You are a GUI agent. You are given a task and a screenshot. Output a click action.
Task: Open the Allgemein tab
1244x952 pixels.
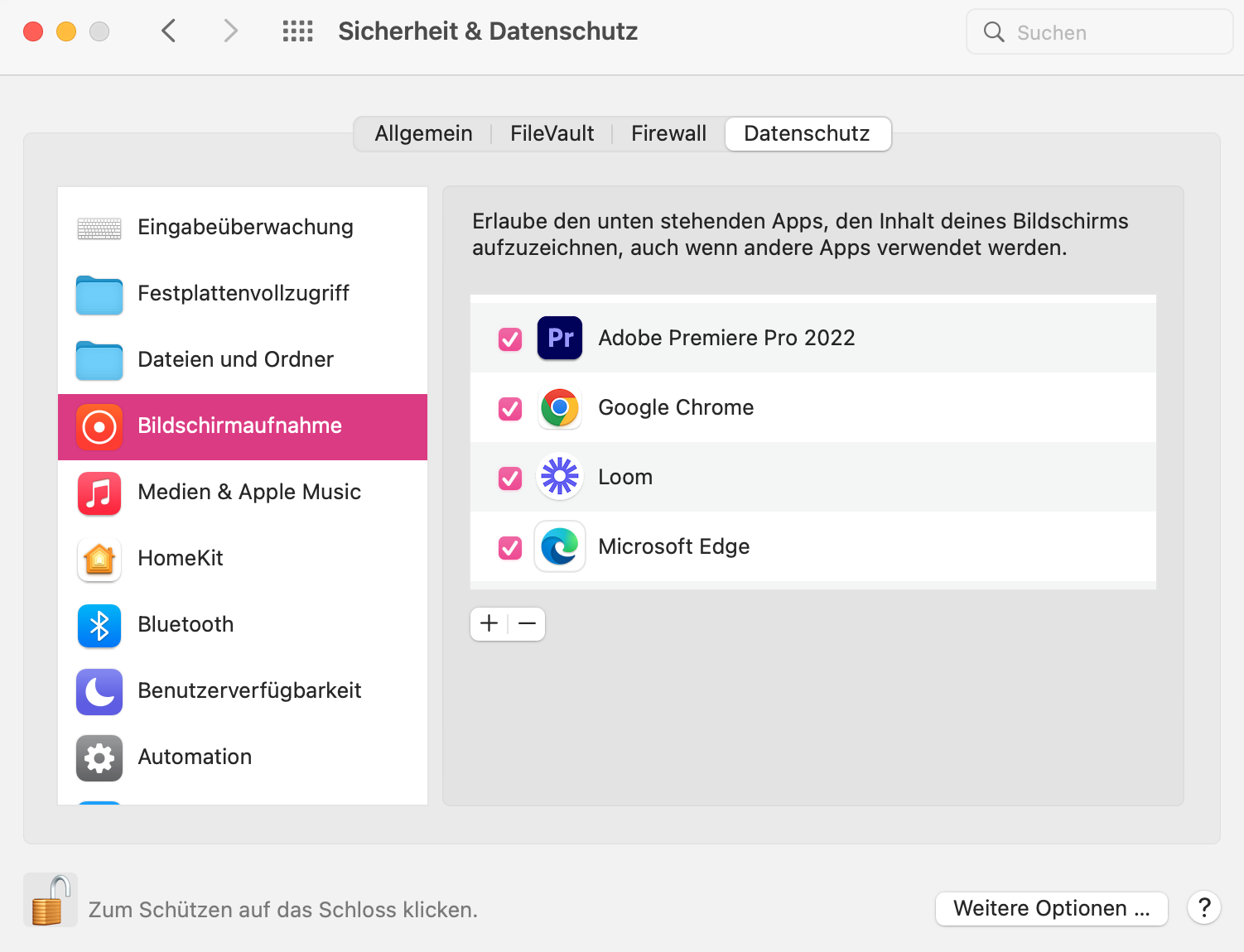(x=423, y=133)
